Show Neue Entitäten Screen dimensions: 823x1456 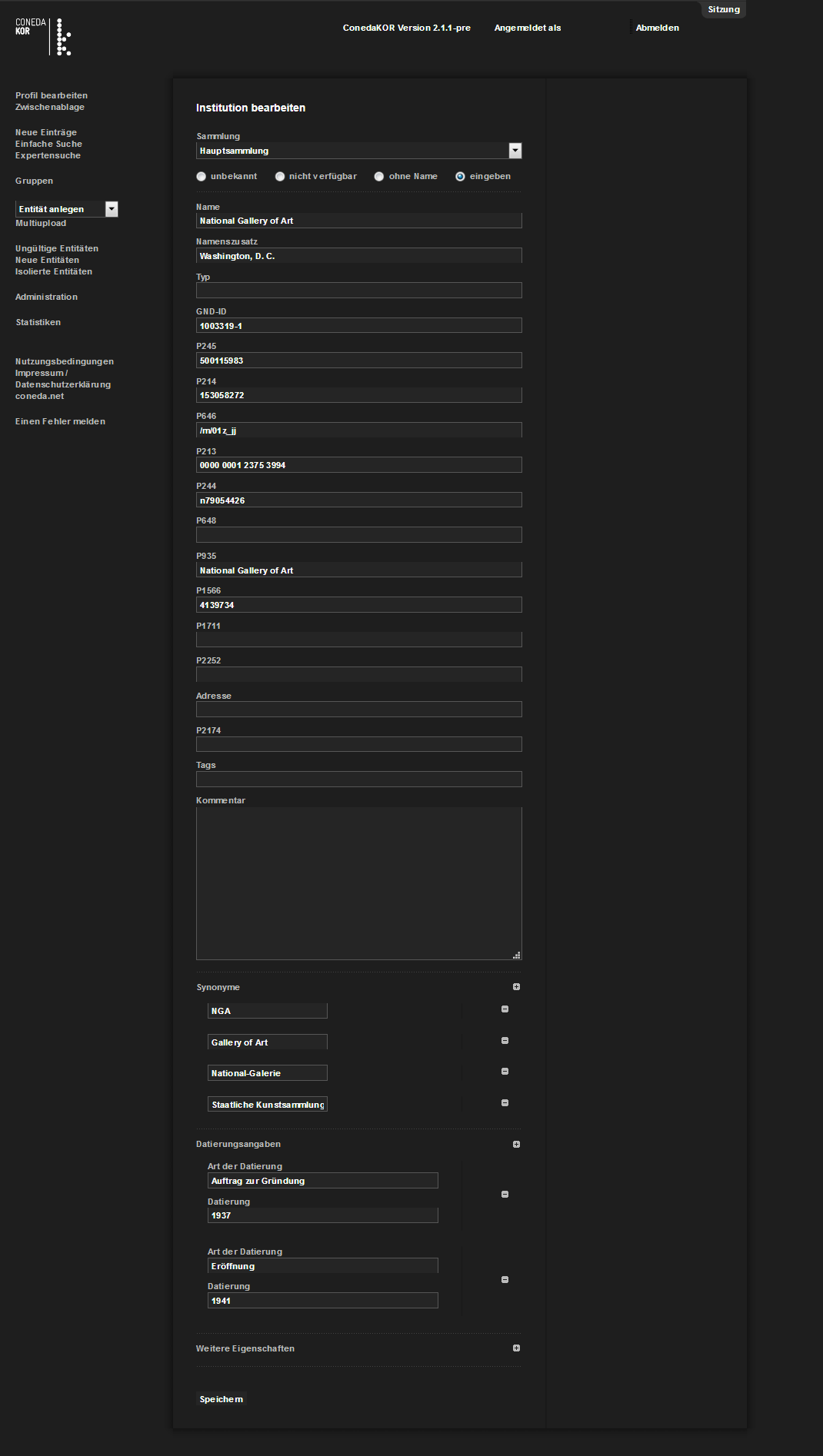(x=47, y=261)
